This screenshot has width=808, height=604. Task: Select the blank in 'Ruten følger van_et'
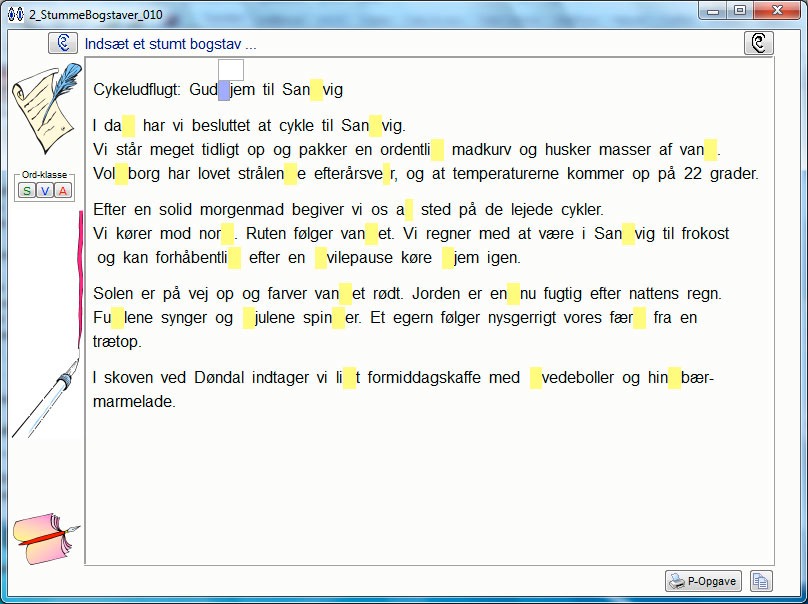click(x=372, y=234)
